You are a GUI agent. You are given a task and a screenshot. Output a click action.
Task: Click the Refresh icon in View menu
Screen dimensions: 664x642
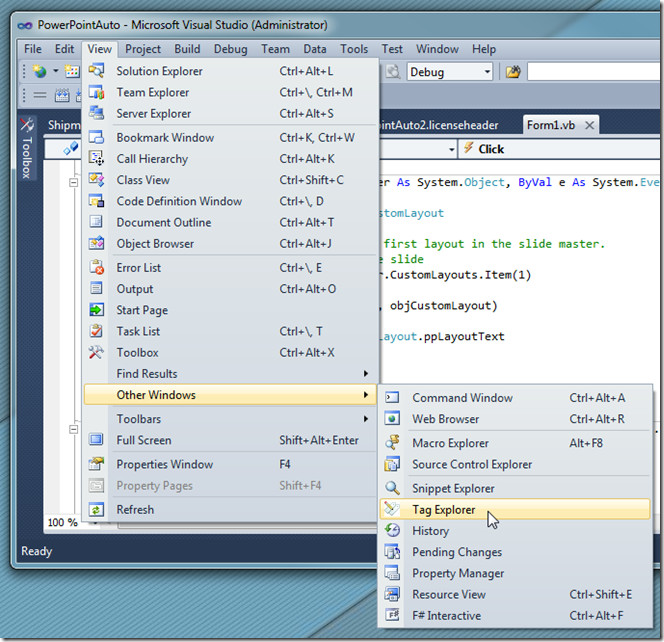click(97, 509)
